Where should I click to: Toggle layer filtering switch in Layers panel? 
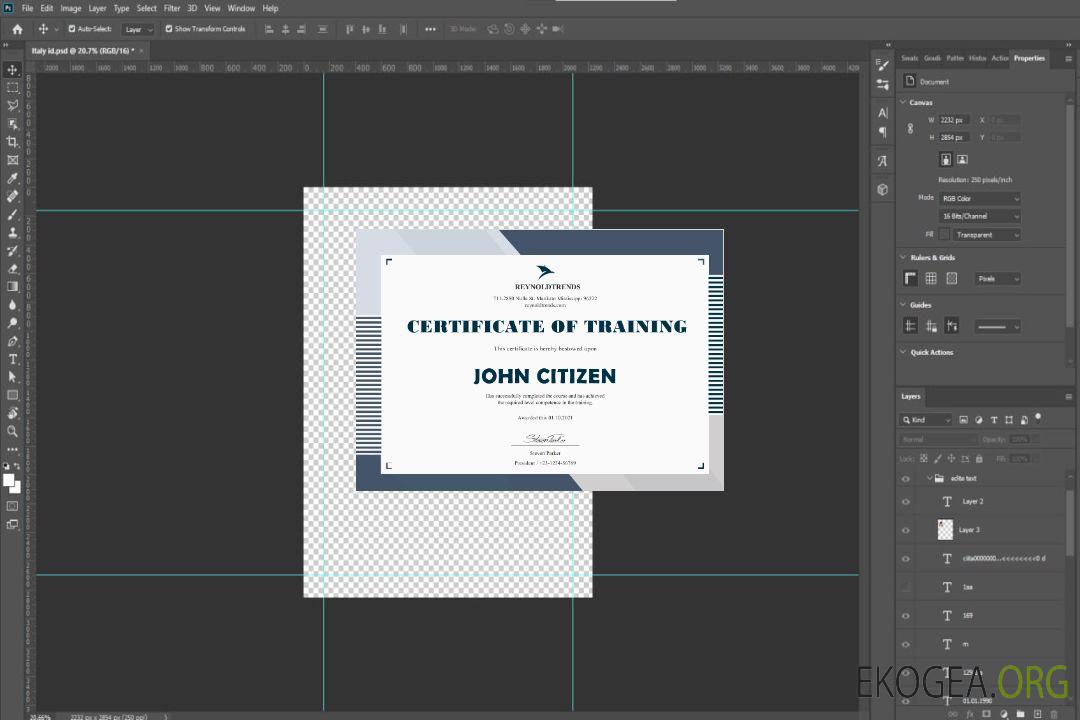coord(1038,418)
